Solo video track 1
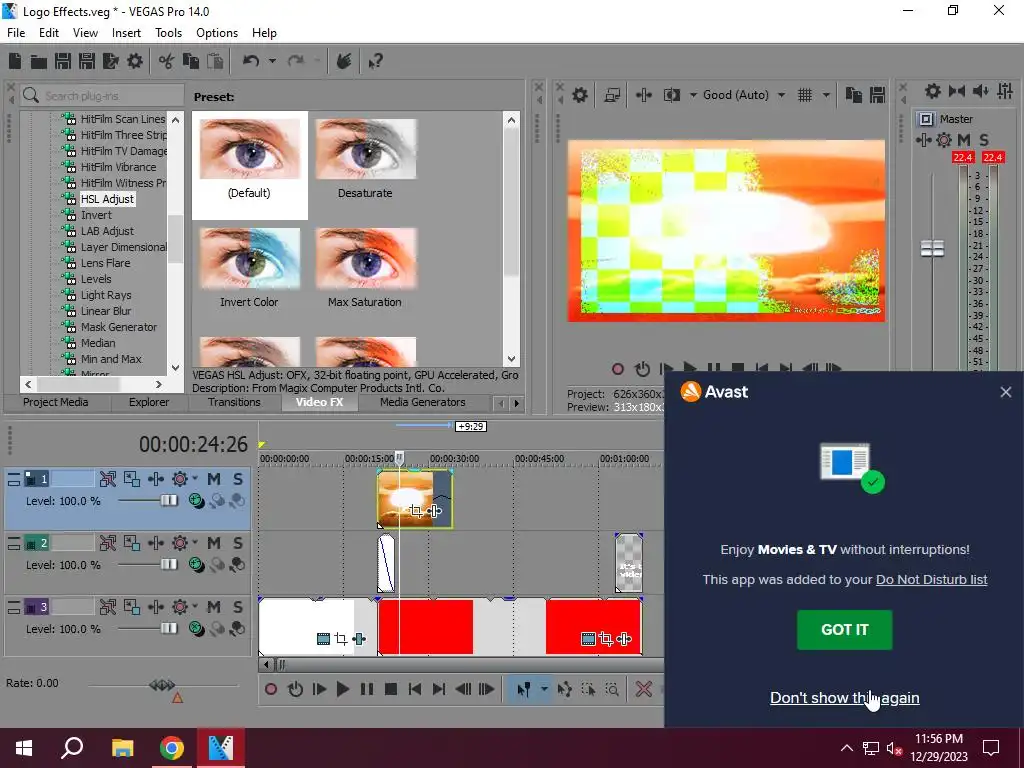Viewport: 1024px width, 768px height. [x=238, y=479]
